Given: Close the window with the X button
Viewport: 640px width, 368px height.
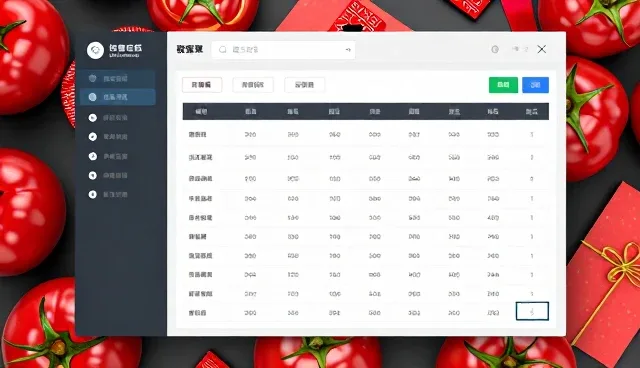Looking at the screenshot, I should coord(542,49).
